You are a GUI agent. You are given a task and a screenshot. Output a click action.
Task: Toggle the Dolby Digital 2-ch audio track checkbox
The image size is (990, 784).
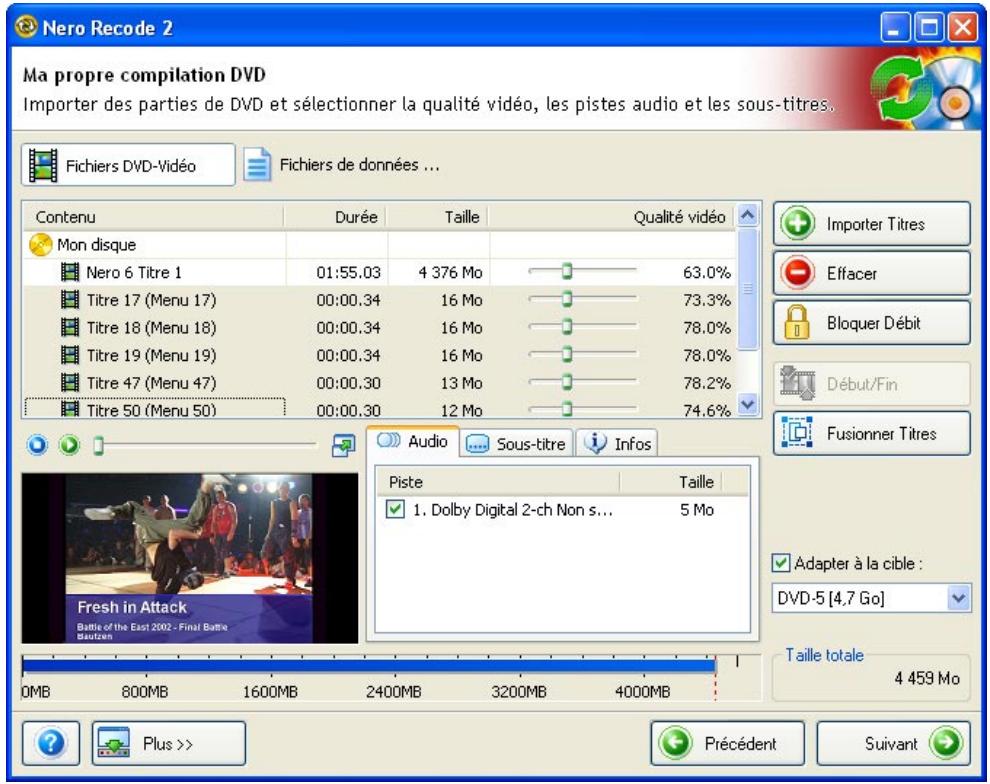(395, 509)
